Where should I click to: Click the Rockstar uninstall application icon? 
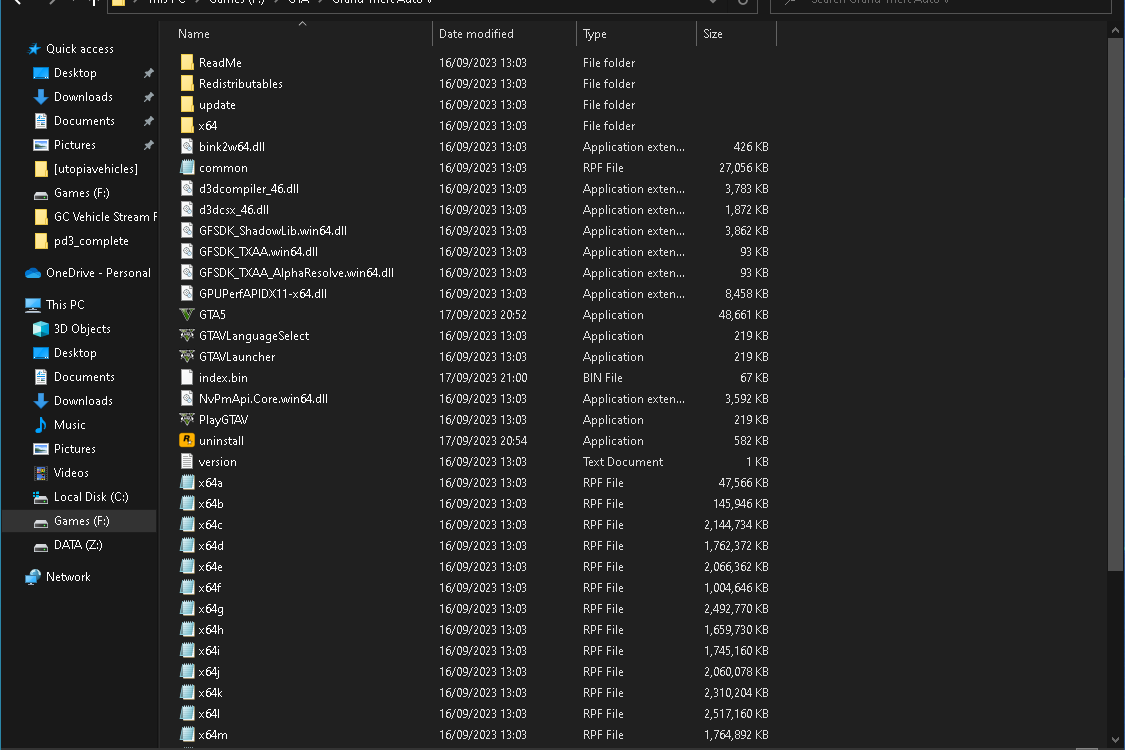point(187,440)
